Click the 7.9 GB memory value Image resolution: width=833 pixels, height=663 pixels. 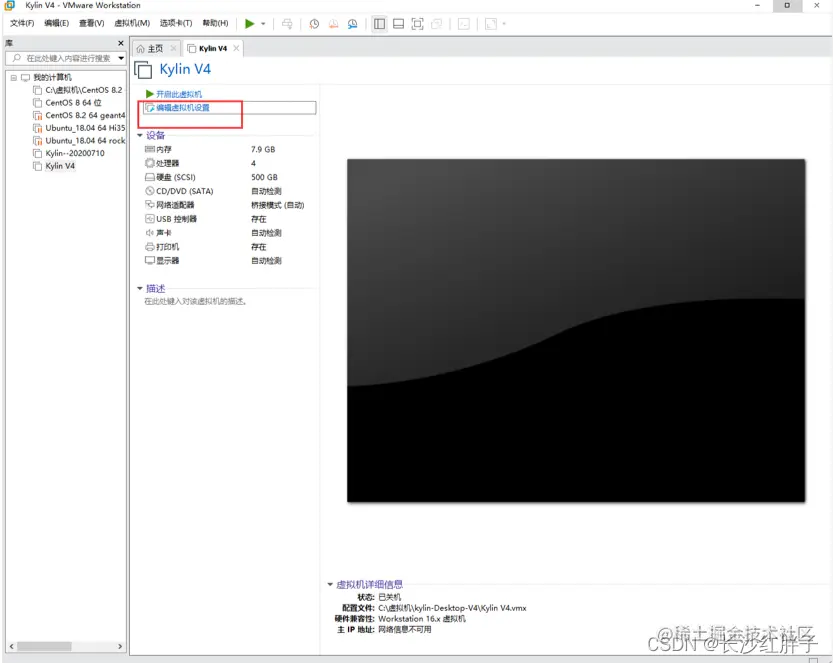coord(263,150)
